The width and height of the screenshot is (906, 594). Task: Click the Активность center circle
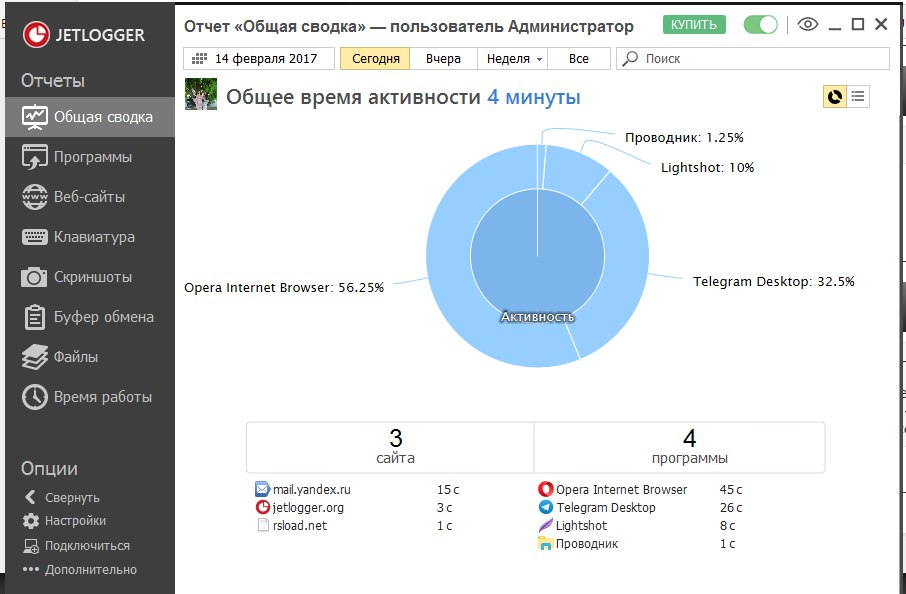537,255
